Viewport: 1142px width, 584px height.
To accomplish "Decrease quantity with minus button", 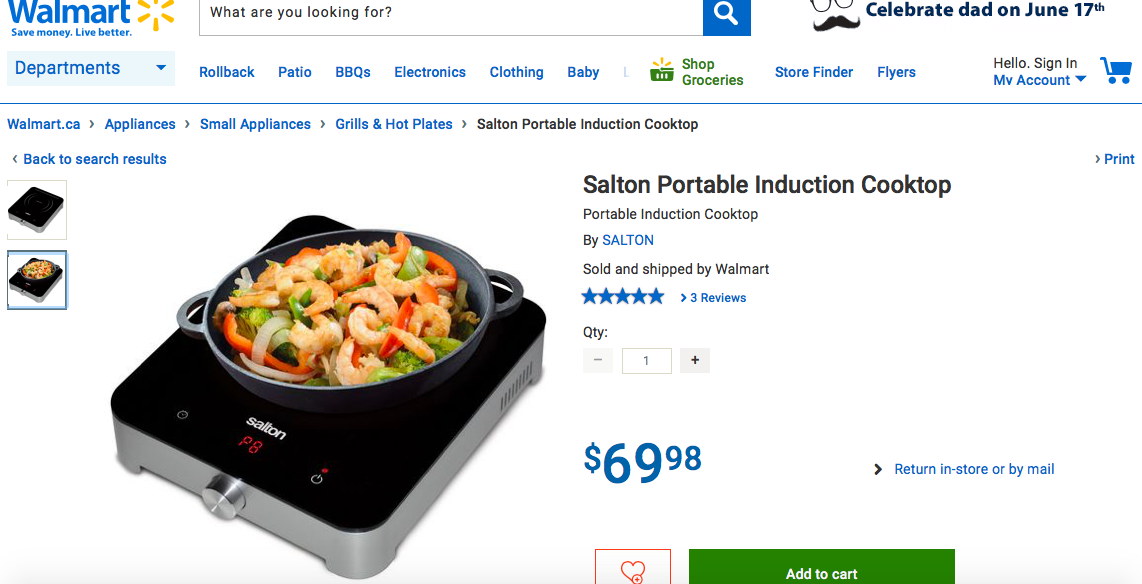I will coord(598,360).
